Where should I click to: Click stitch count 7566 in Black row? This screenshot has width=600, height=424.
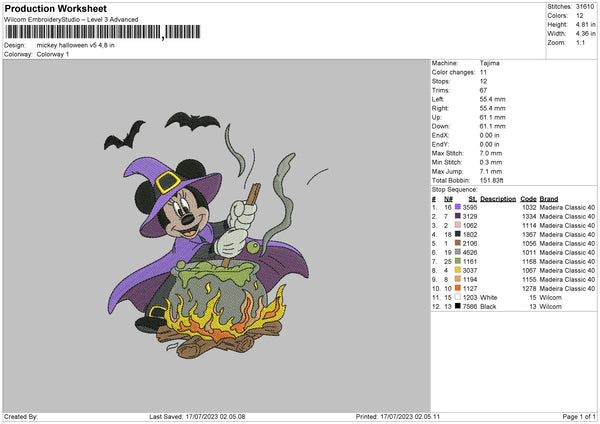(x=470, y=307)
